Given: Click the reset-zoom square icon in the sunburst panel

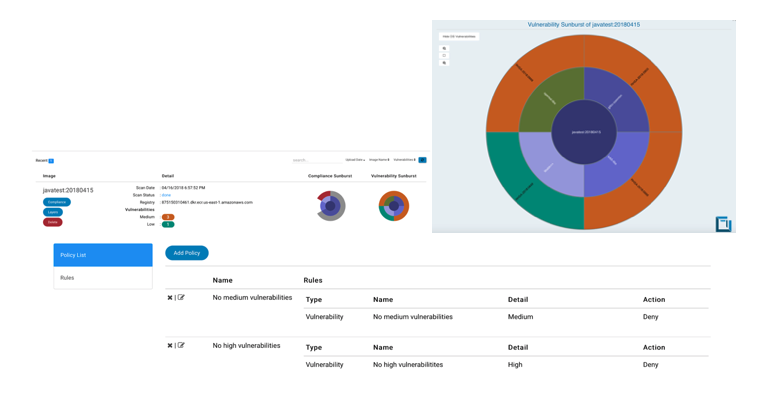Looking at the screenshot, I should point(444,56).
